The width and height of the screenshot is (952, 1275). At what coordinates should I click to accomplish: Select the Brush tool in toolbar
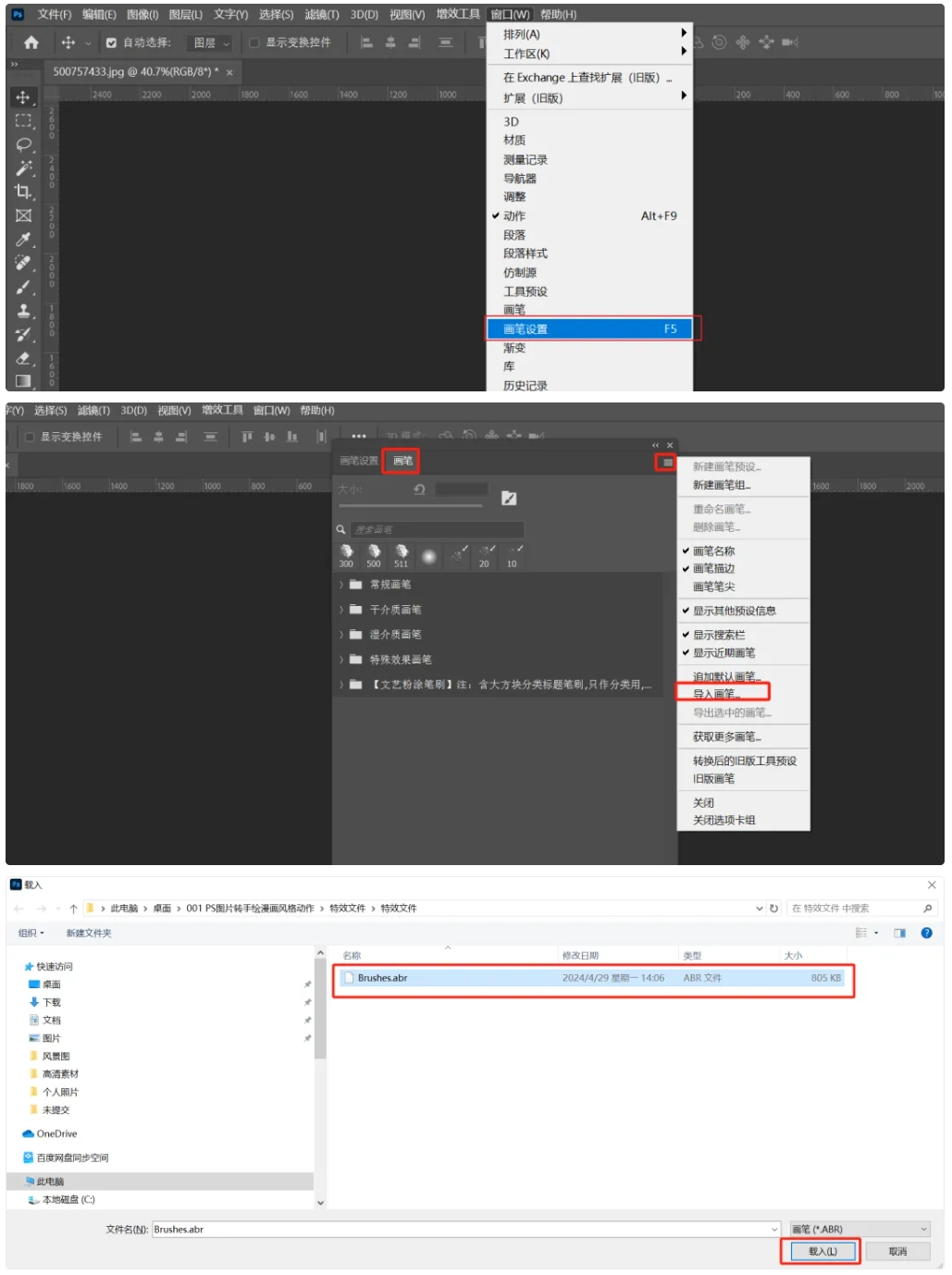click(23, 287)
